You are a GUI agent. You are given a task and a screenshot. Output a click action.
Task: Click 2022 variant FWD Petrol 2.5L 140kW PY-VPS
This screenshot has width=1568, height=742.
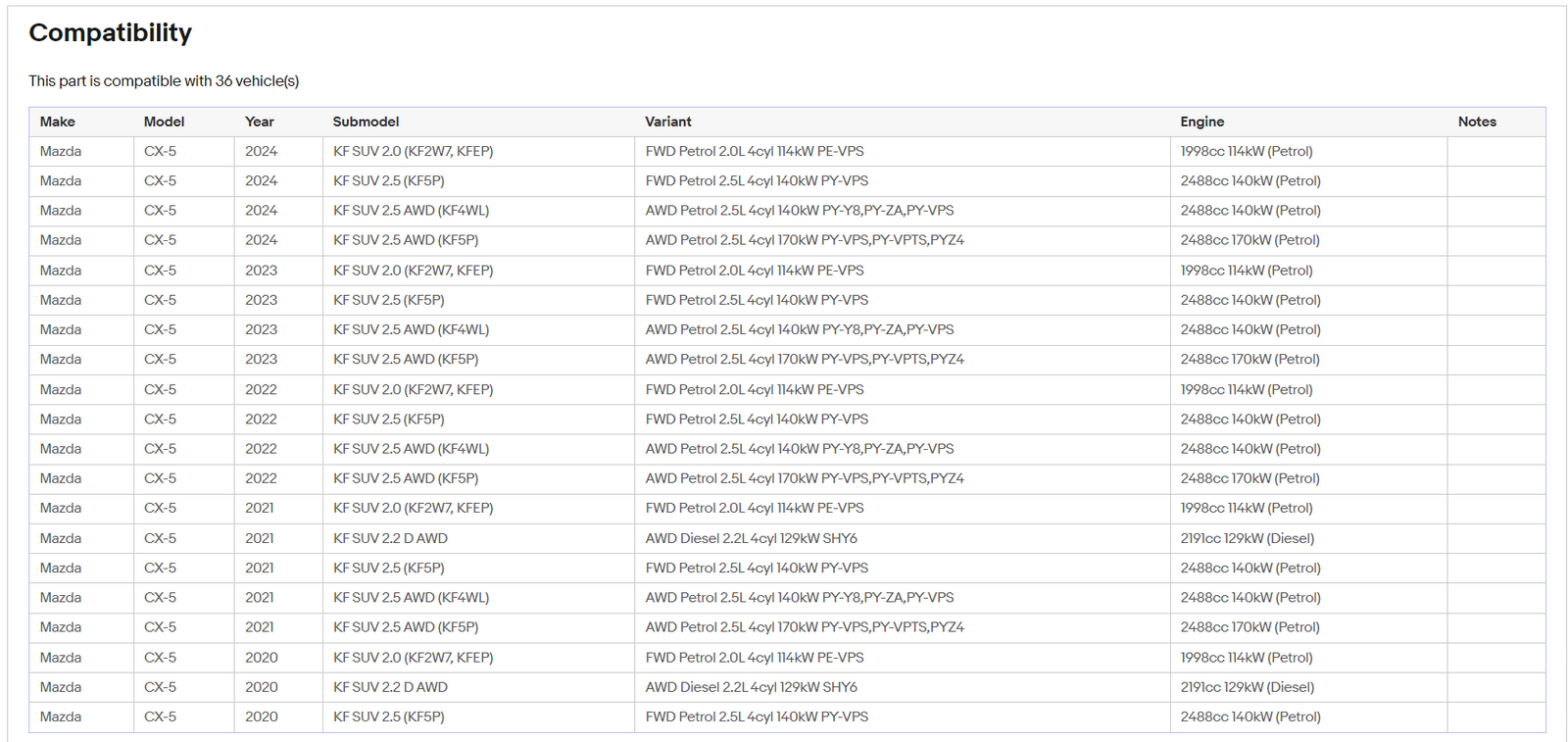pyautogui.click(x=757, y=419)
